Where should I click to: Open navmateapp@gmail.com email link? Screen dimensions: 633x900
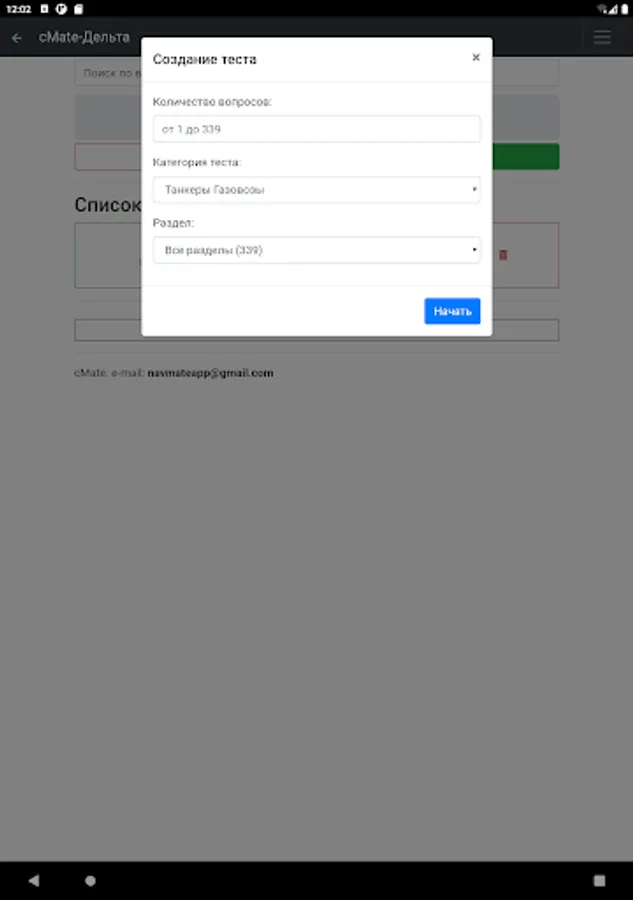[x=210, y=373]
